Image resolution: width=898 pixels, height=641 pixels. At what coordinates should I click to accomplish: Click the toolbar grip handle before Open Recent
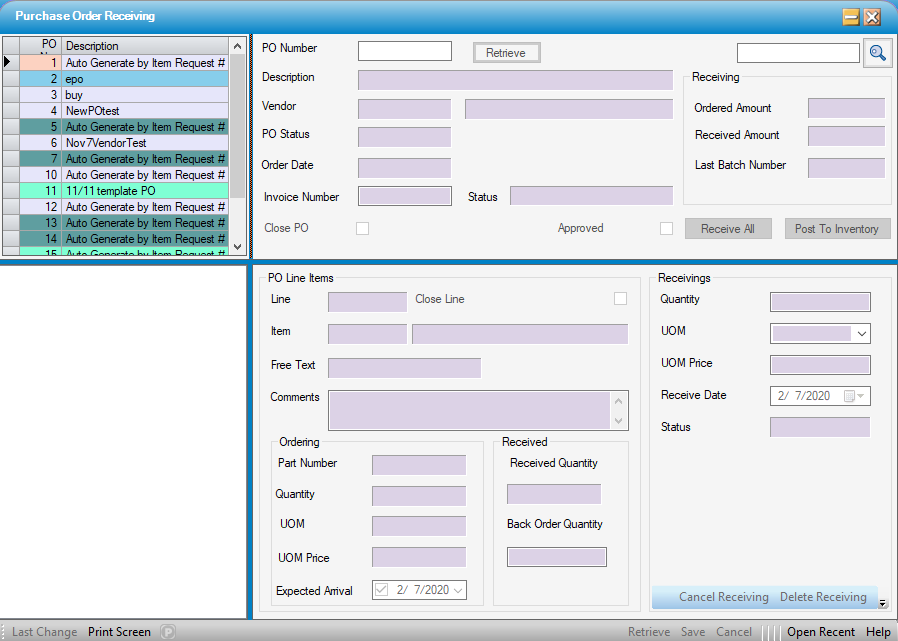coord(771,632)
